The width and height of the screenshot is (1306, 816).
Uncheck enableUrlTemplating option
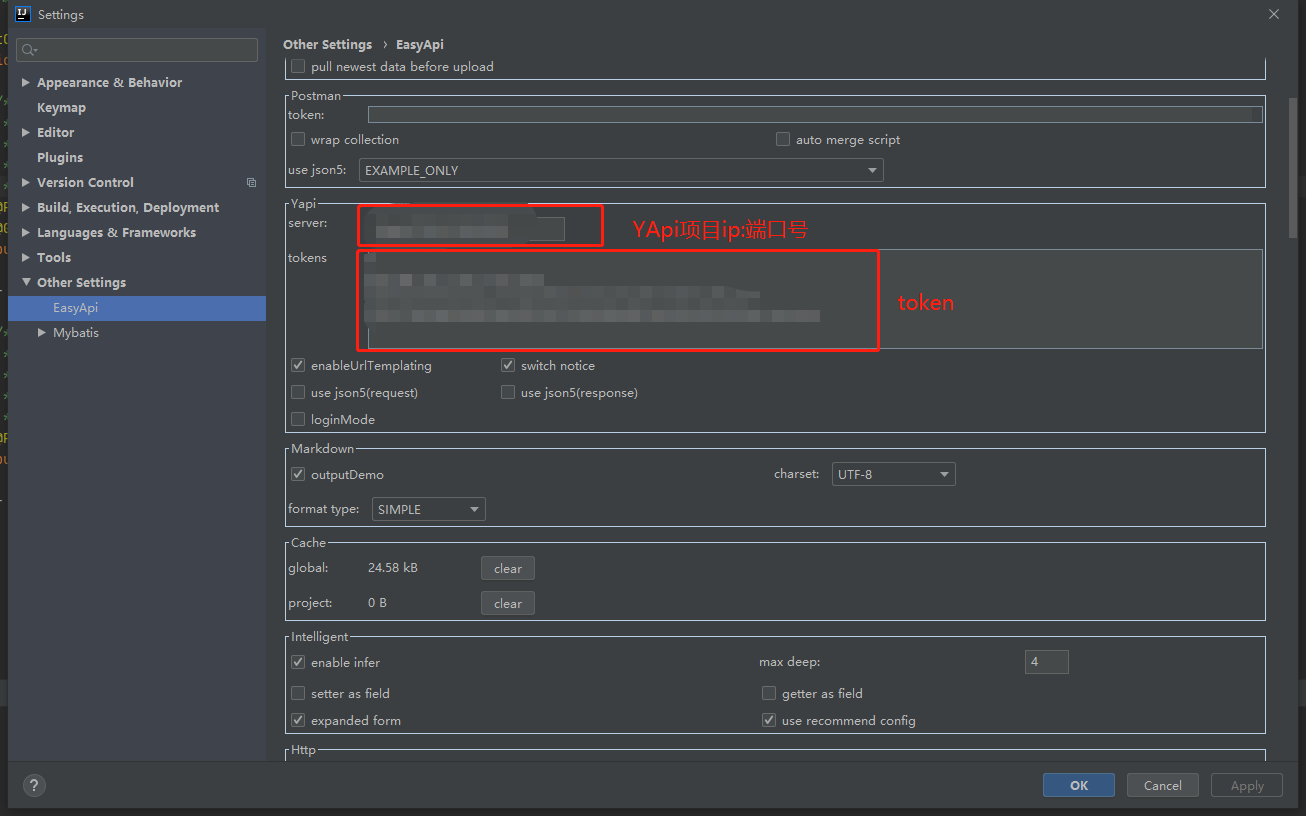298,366
